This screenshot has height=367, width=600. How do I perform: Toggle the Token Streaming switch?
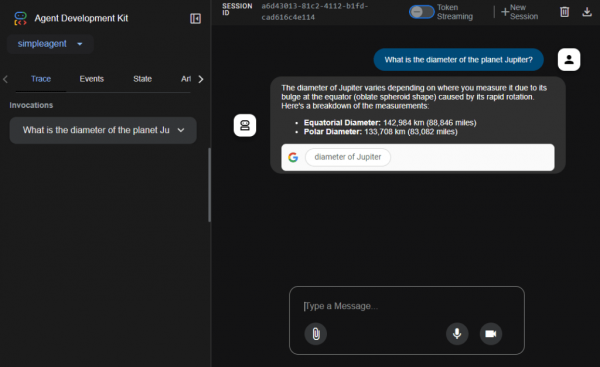click(421, 12)
